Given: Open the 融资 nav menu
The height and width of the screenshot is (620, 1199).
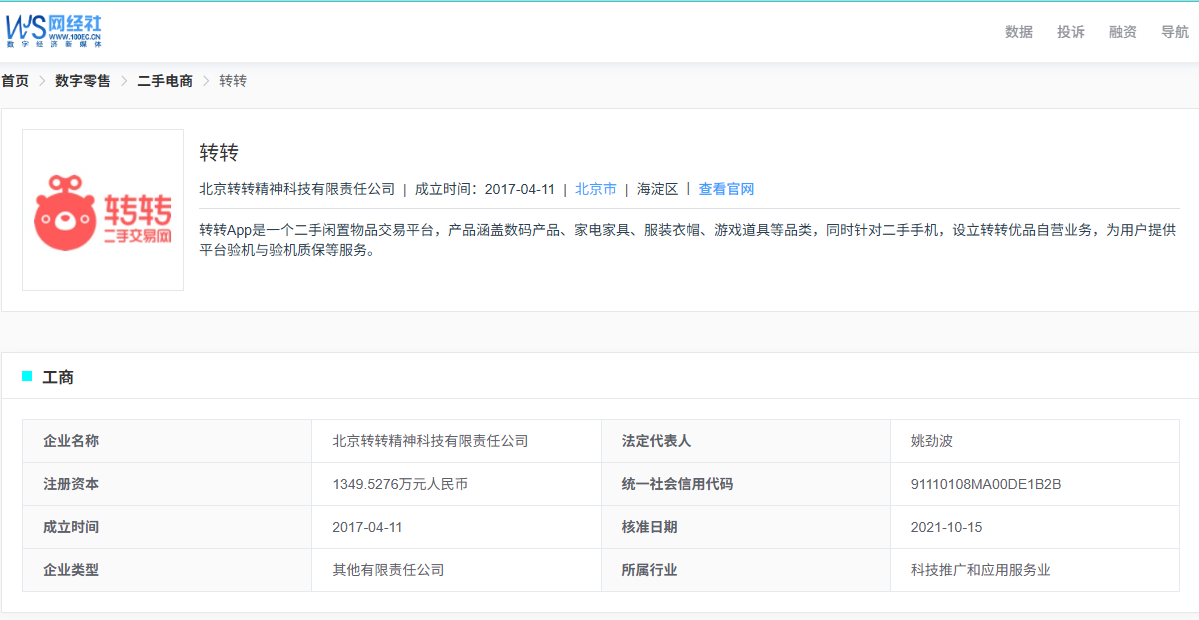Looking at the screenshot, I should point(1123,32).
